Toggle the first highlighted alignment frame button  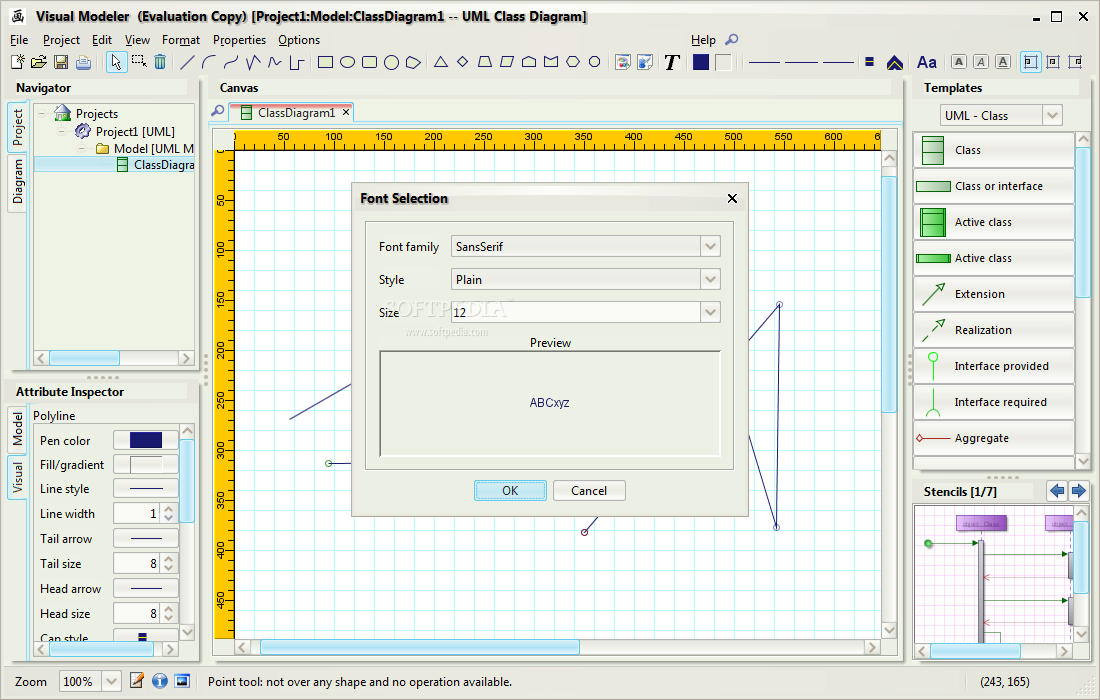tap(1030, 62)
